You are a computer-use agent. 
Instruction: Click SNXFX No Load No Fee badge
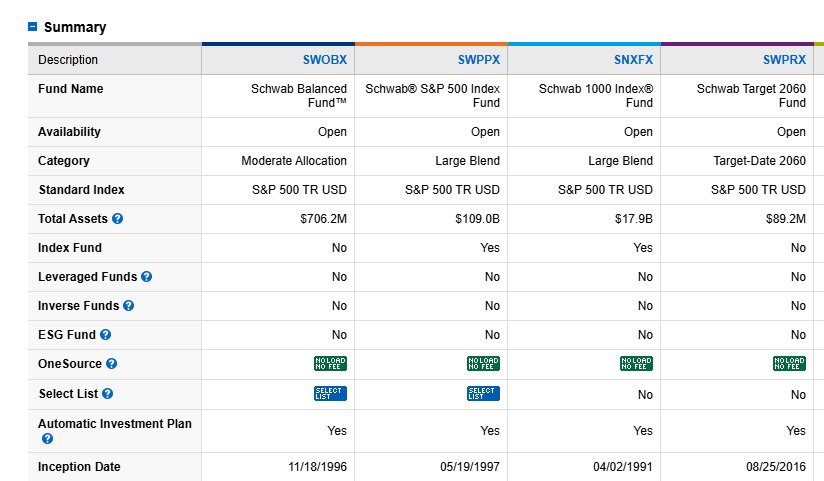[636, 363]
